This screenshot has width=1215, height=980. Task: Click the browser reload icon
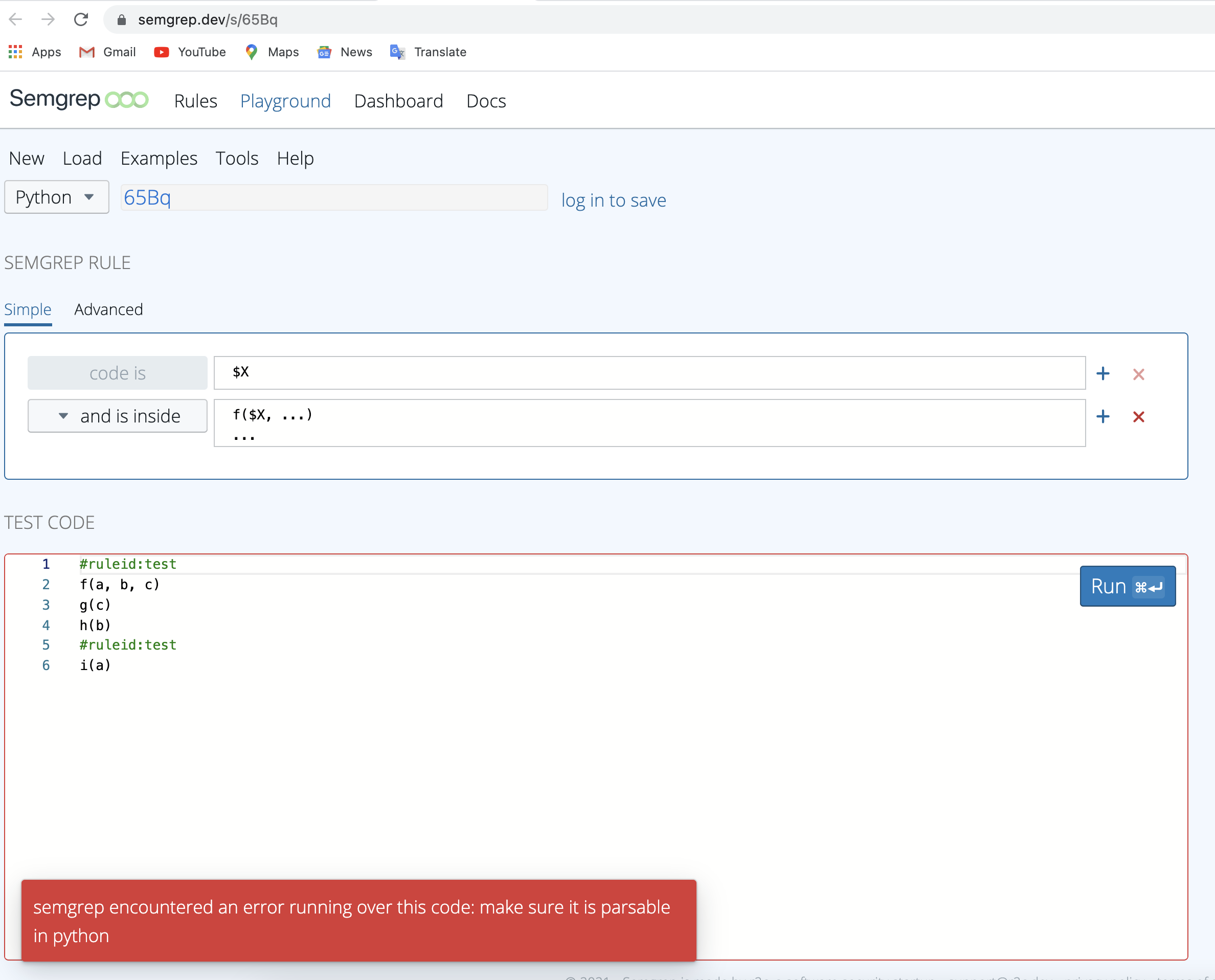pos(81,20)
